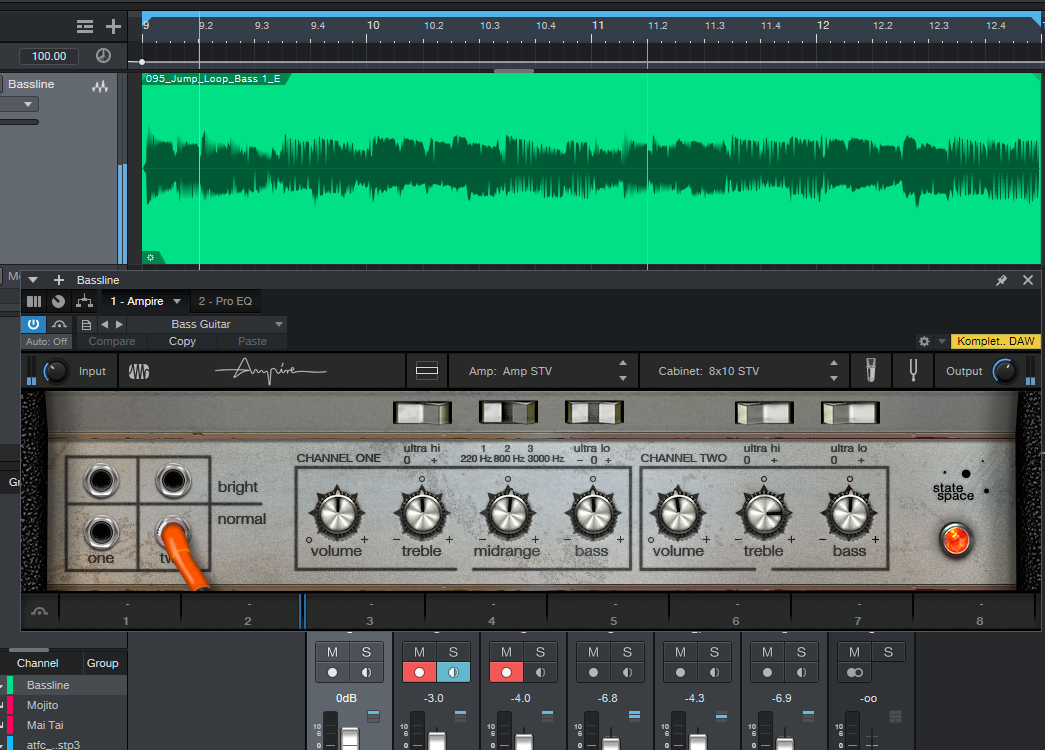Viewport: 1045px width, 750px height.
Task: Toggle Solo on the -3.0 mixer channel
Action: [x=452, y=652]
